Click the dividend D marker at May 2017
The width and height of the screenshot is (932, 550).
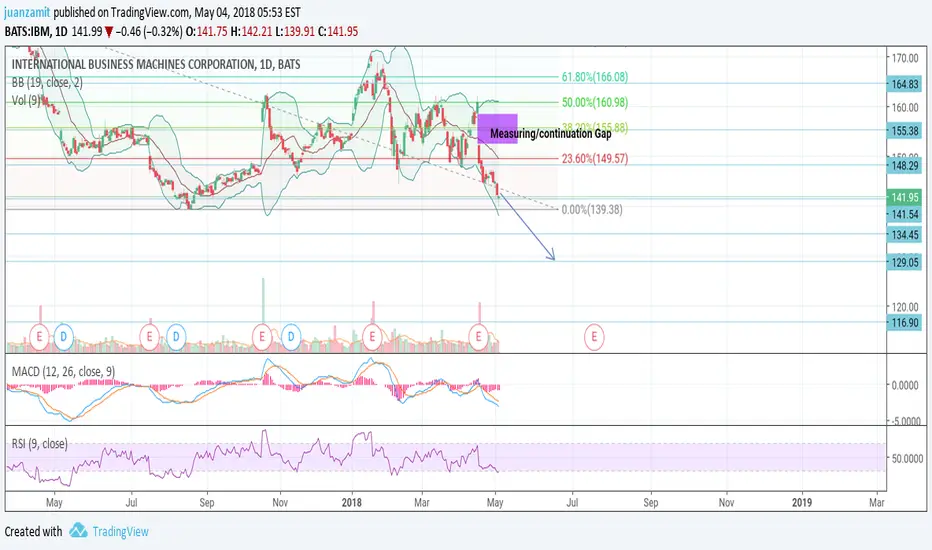pyautogui.click(x=64, y=337)
